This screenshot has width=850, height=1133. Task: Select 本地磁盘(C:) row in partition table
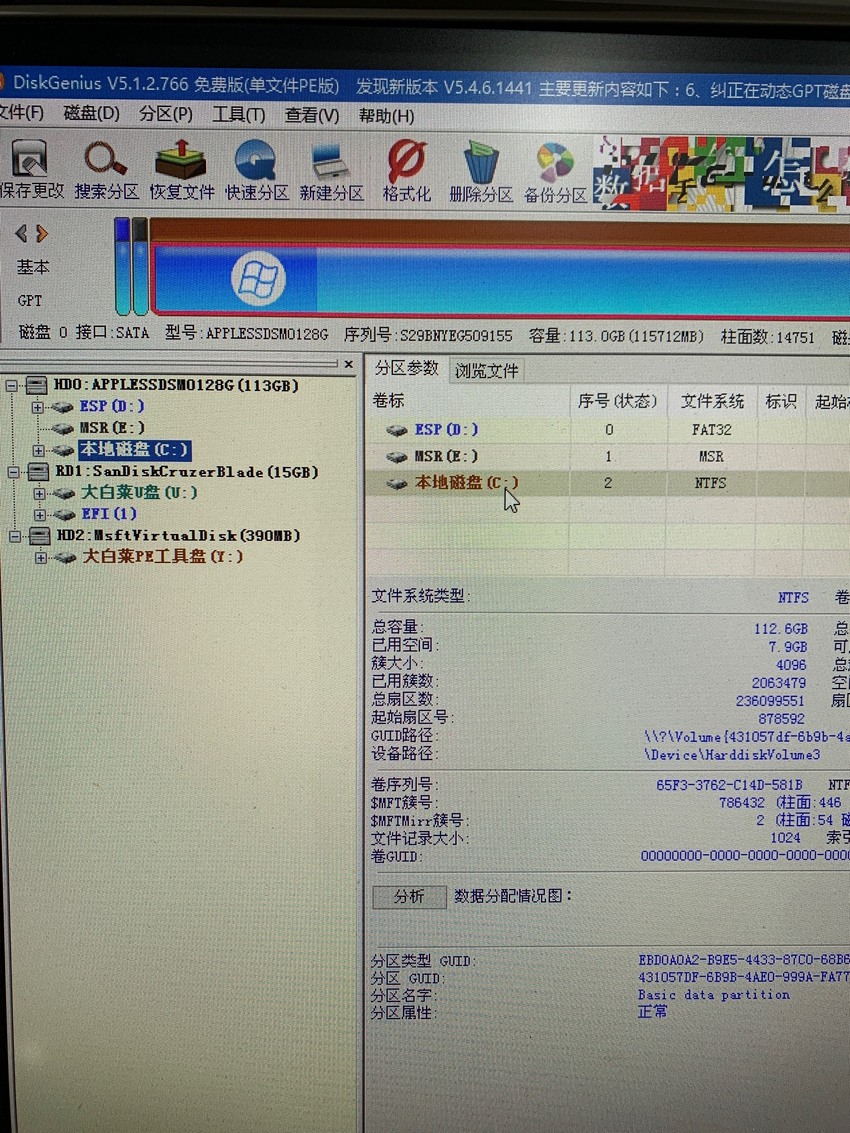point(607,483)
